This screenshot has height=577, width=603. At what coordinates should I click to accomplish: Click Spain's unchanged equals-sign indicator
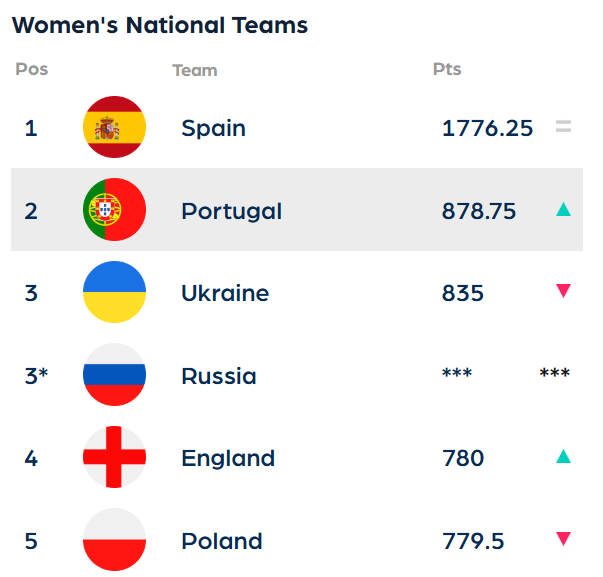point(563,127)
